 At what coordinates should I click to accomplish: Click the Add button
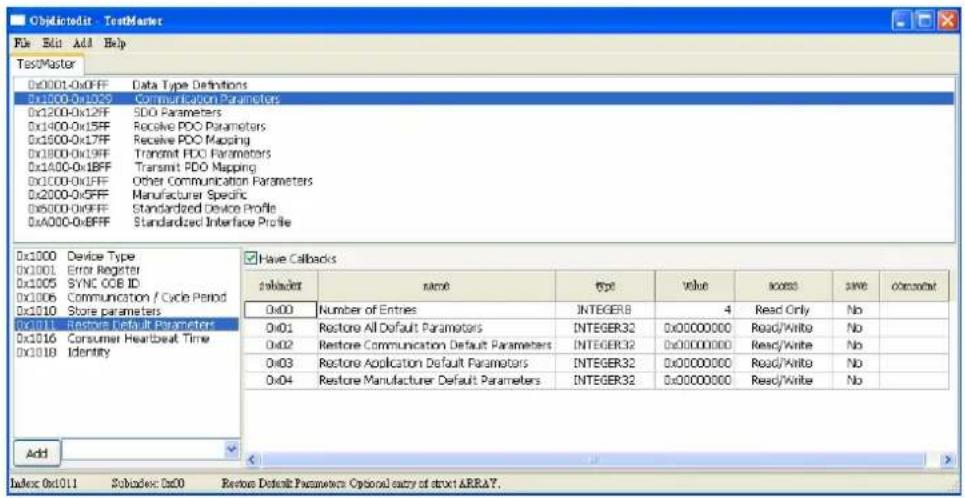(36, 454)
